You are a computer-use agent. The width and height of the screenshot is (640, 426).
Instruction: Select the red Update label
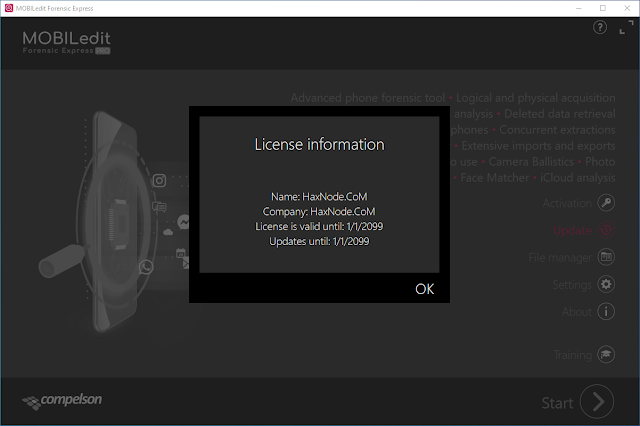[x=573, y=231]
